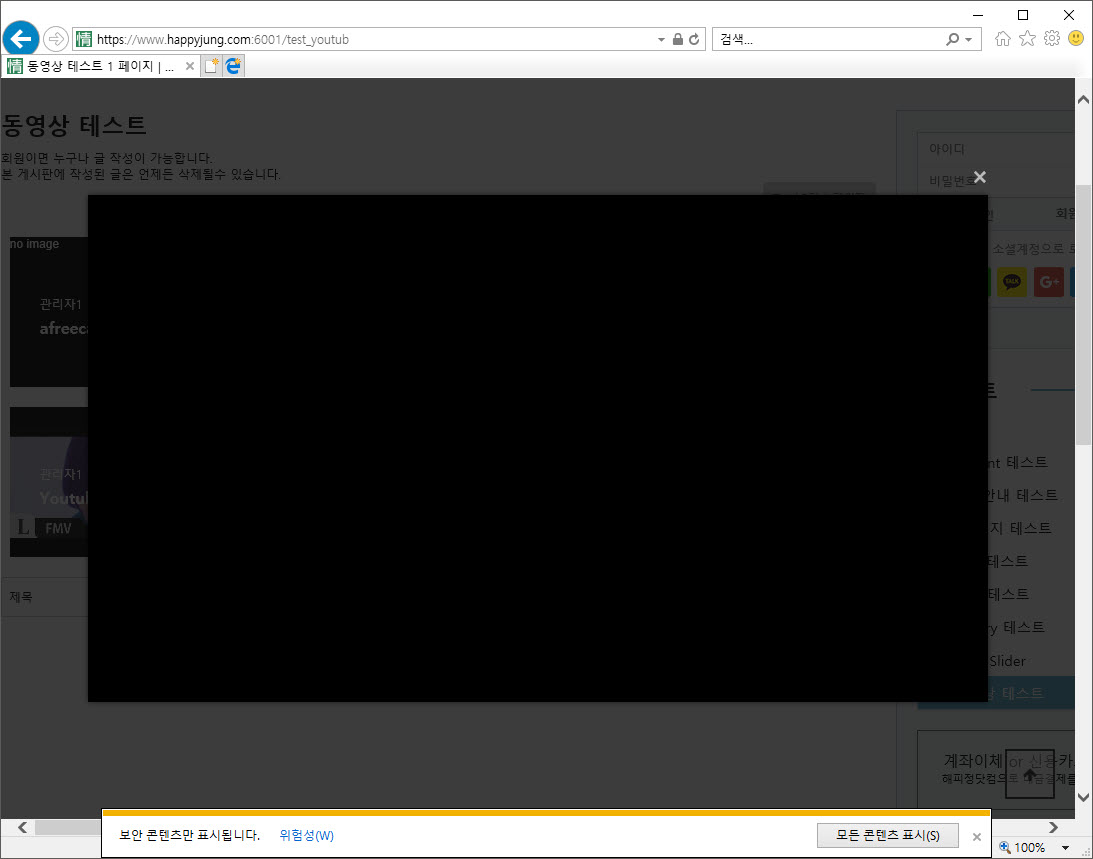Click the security lock icon in address bar
The image size is (1093, 859).
[678, 40]
